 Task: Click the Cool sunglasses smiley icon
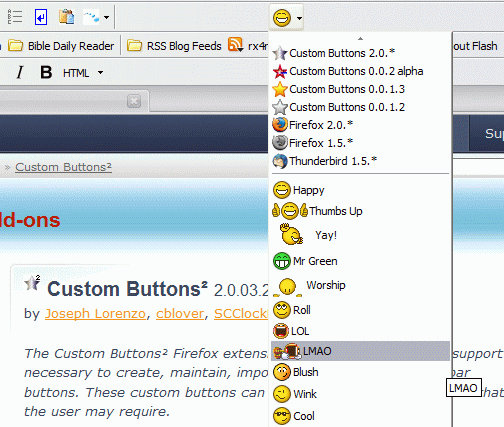pos(282,416)
